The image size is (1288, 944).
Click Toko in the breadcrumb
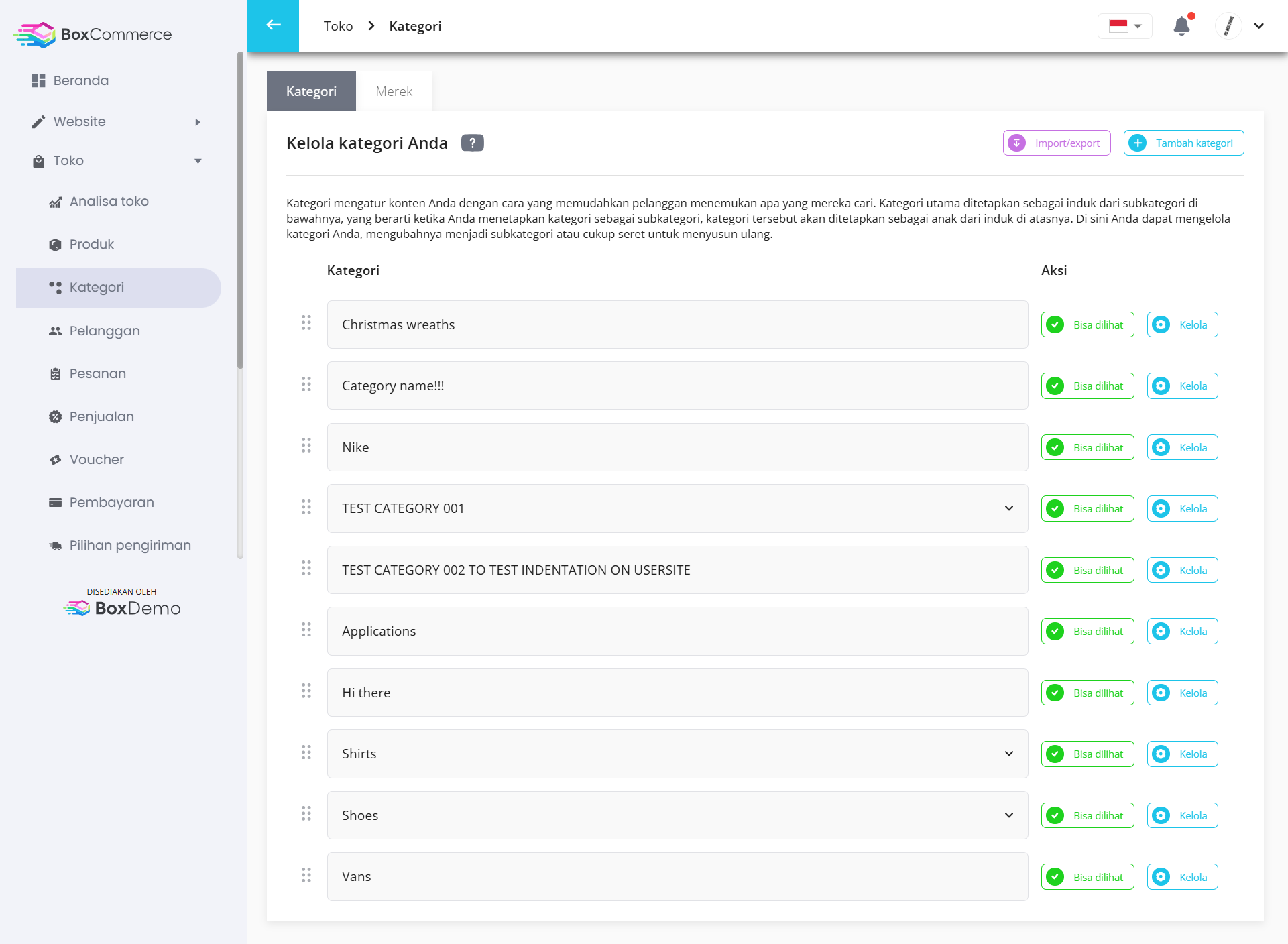coord(338,26)
